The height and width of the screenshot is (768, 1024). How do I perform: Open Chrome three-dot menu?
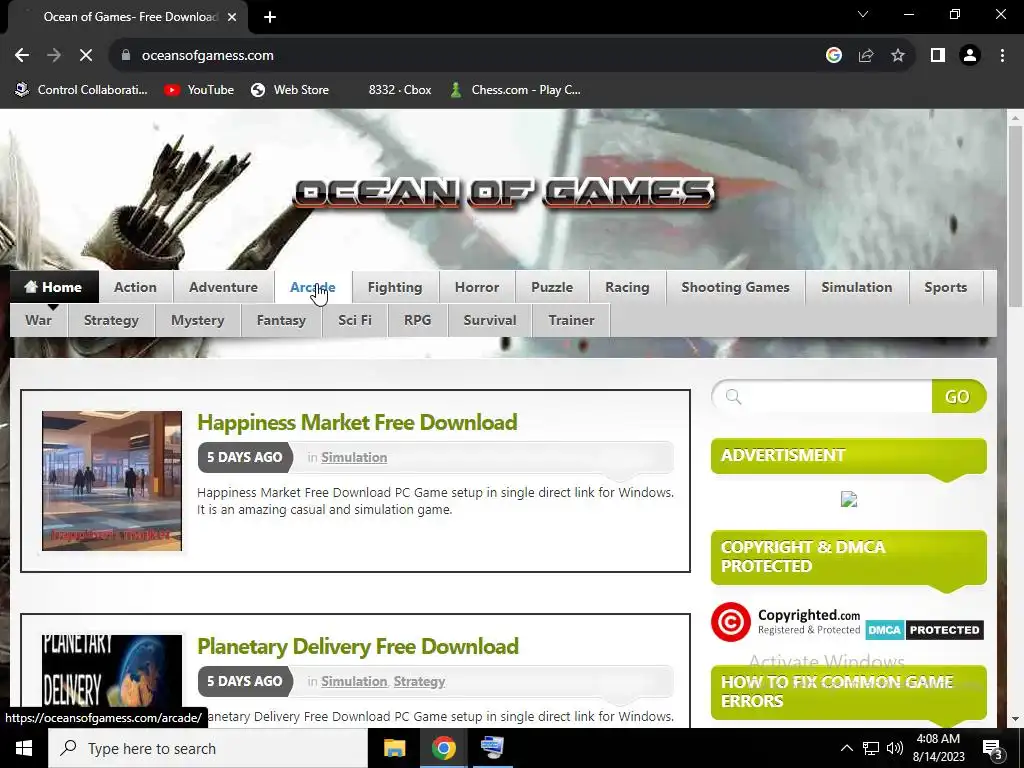tap(1002, 56)
